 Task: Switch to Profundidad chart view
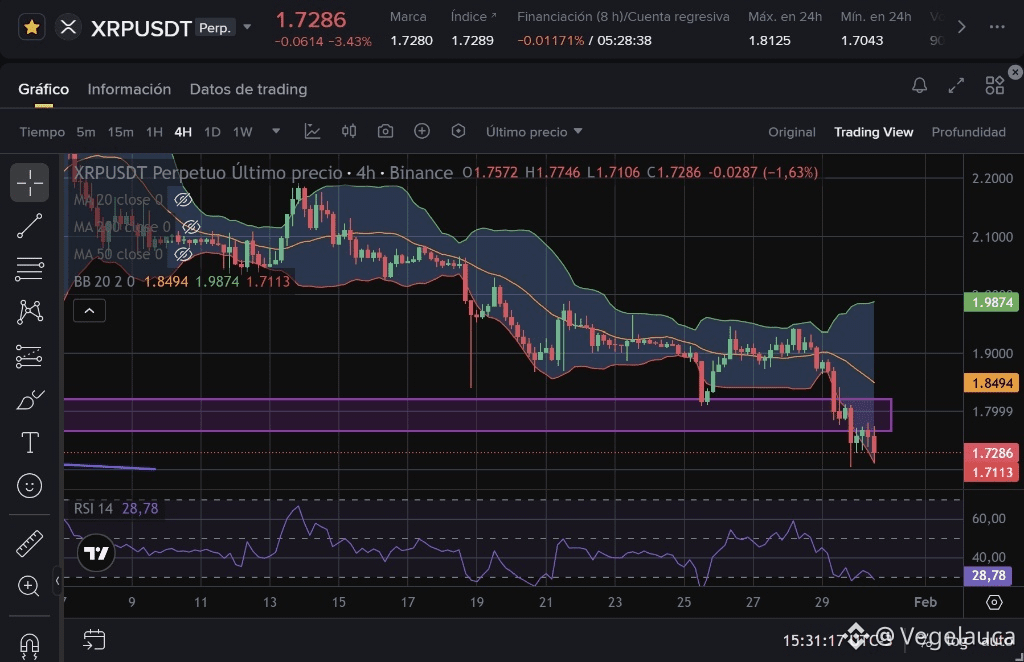(x=968, y=132)
